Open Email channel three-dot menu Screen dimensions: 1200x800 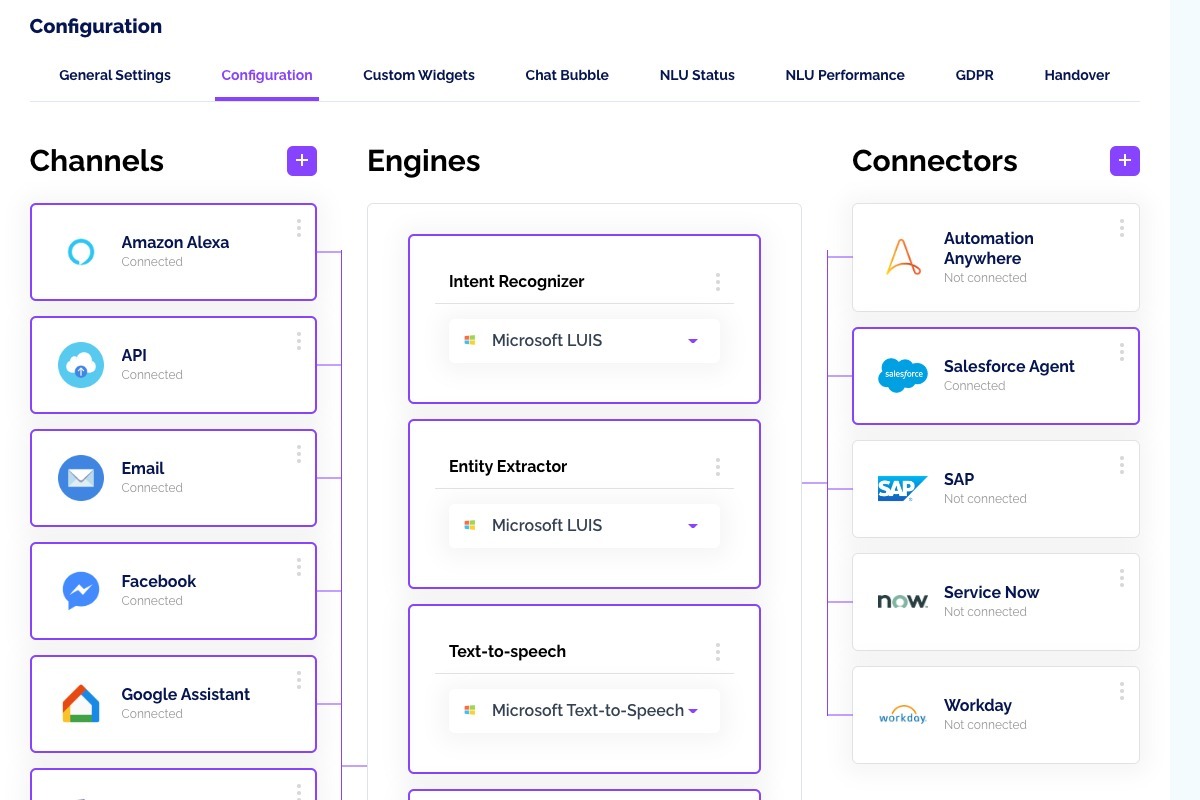(298, 455)
